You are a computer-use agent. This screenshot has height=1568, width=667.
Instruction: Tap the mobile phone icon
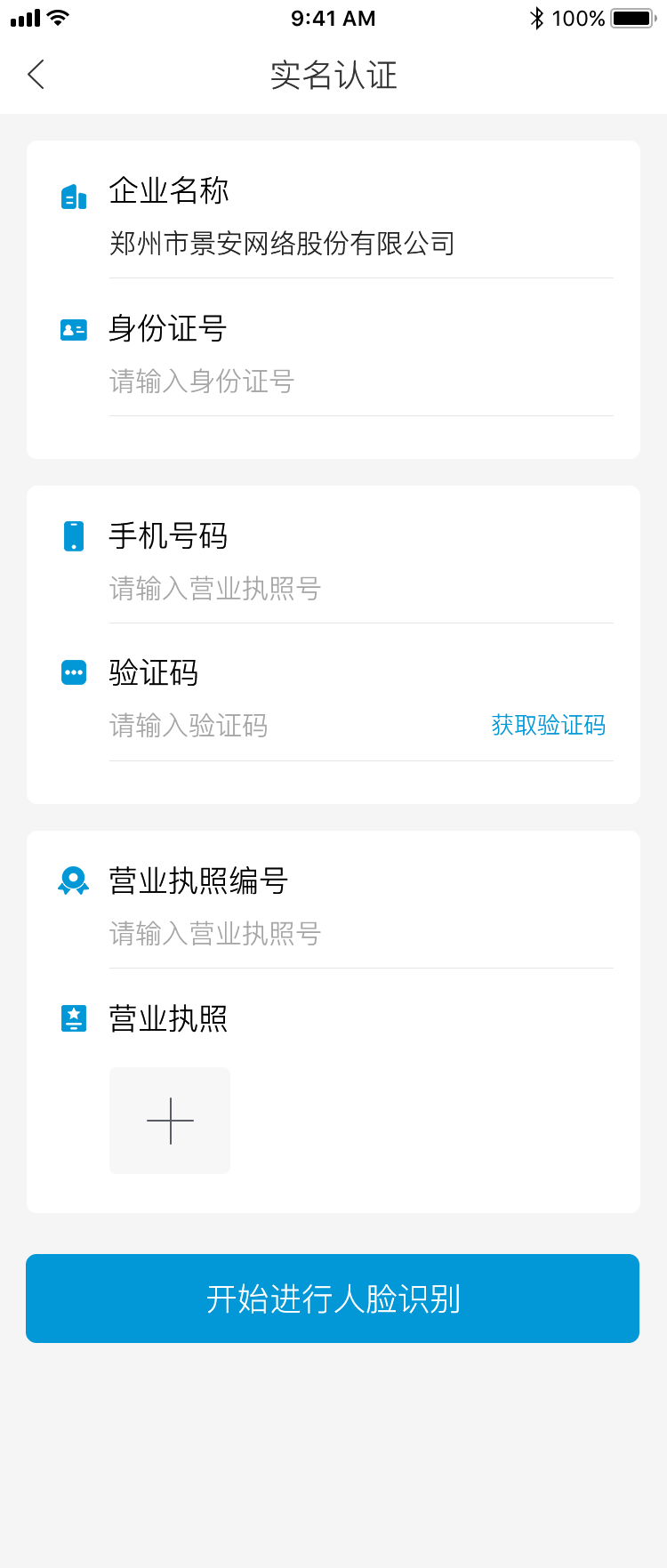click(74, 536)
